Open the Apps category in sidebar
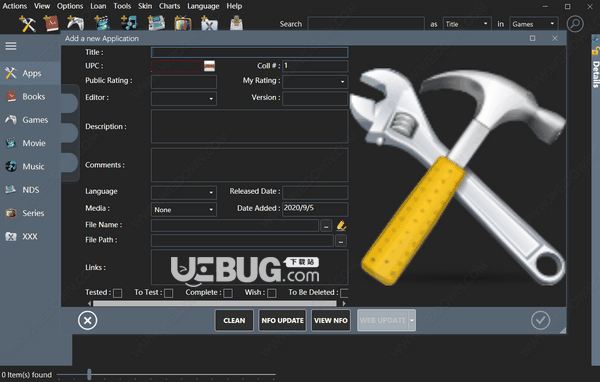Image resolution: width=600 pixels, height=382 pixels. (30, 73)
